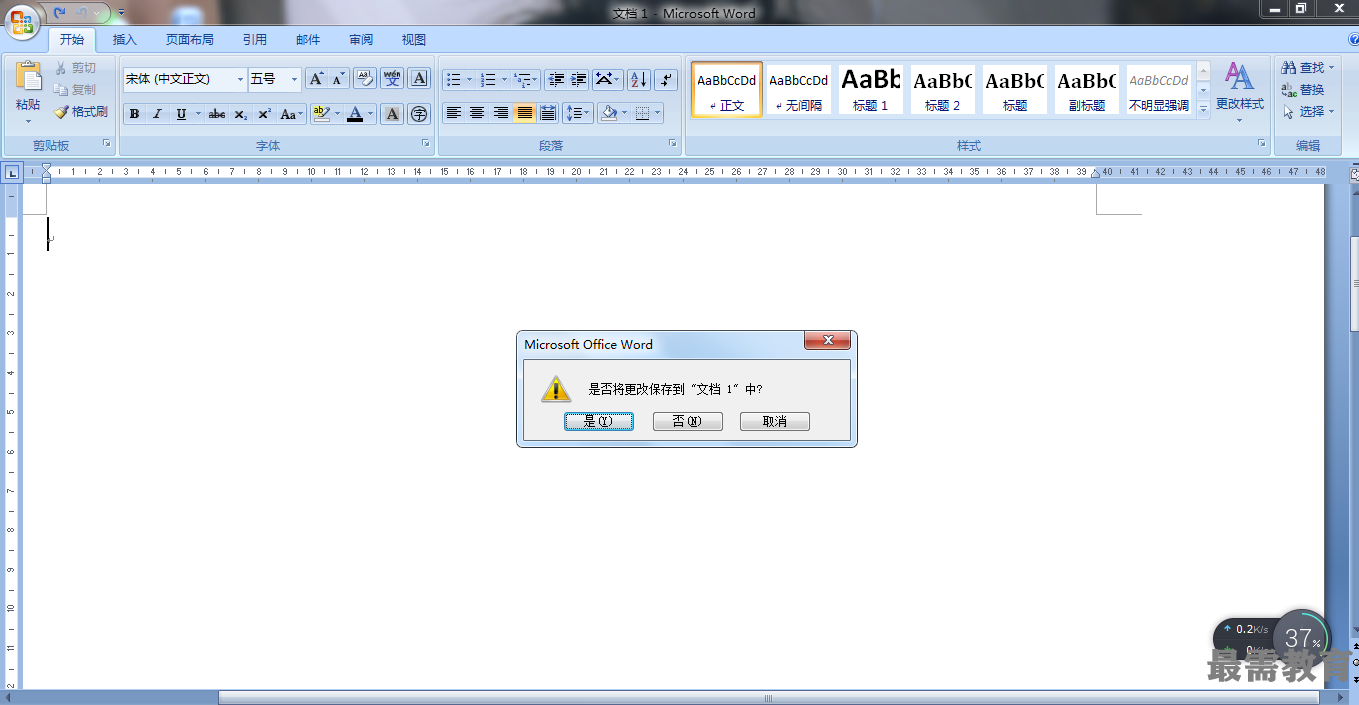Click the warning triangle icon in dialog
The height and width of the screenshot is (705, 1359).
(556, 389)
